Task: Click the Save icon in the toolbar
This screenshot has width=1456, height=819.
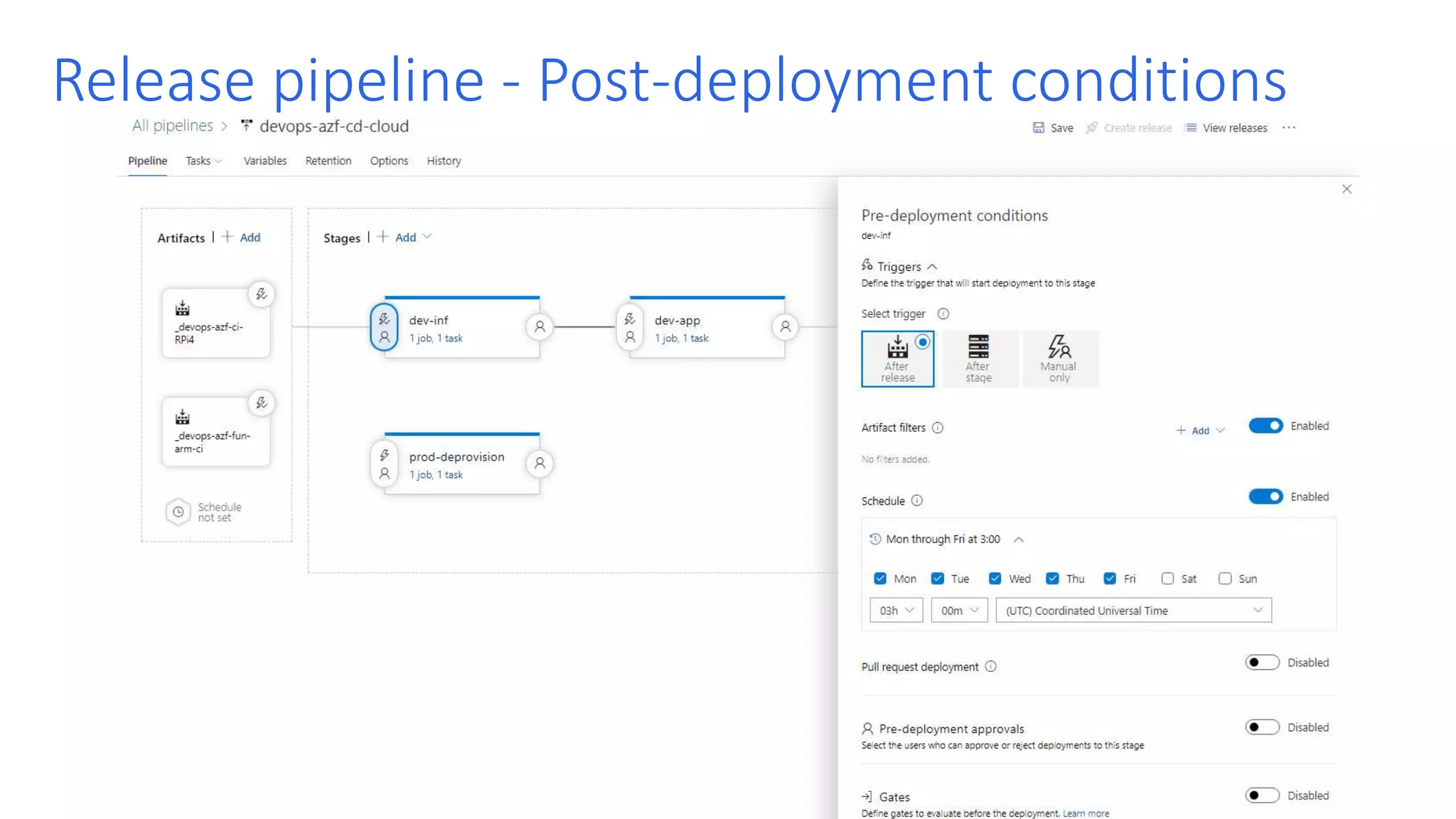Action: [1039, 128]
